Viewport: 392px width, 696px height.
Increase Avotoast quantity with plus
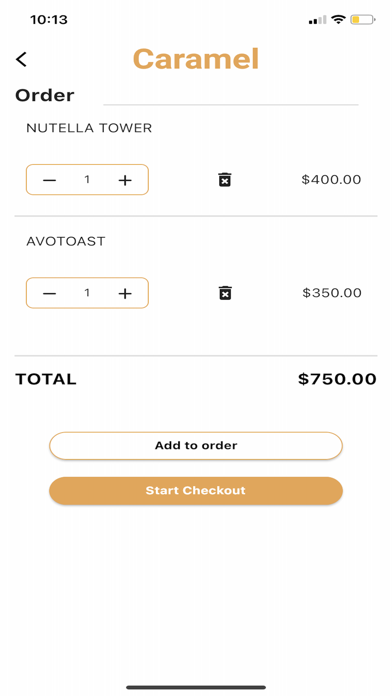click(x=125, y=293)
